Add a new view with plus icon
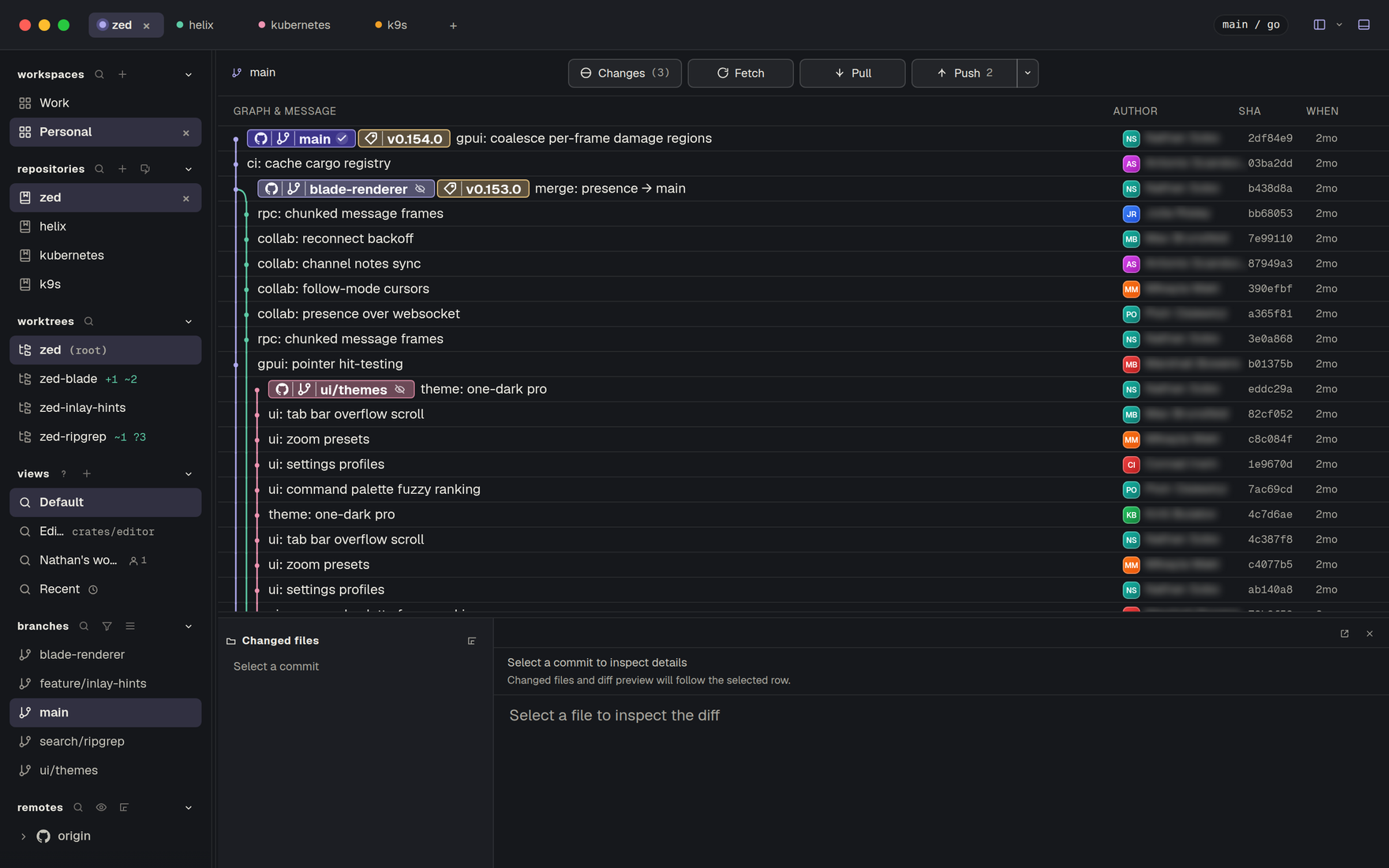This screenshot has height=868, width=1389. tap(87, 473)
